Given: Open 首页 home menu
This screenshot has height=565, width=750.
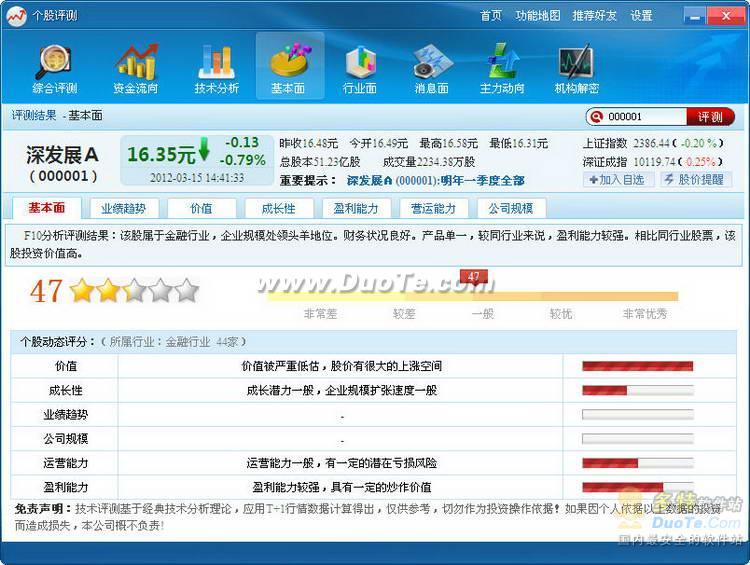Looking at the screenshot, I should [x=491, y=16].
